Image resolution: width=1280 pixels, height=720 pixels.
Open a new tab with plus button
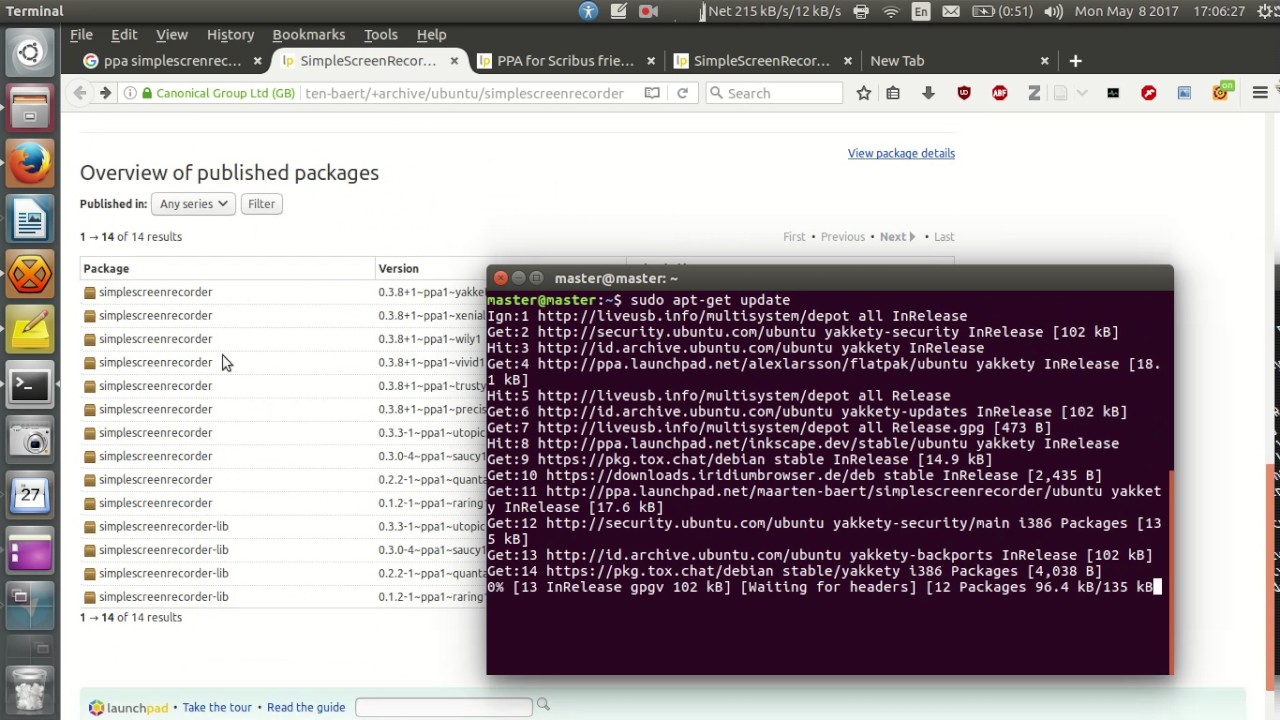click(1075, 61)
